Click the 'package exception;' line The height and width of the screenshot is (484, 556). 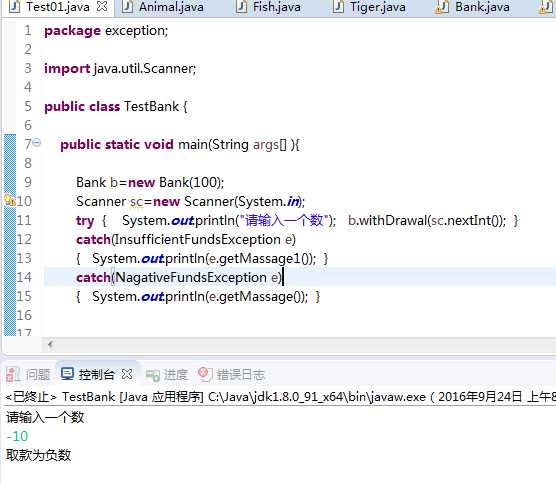point(106,31)
